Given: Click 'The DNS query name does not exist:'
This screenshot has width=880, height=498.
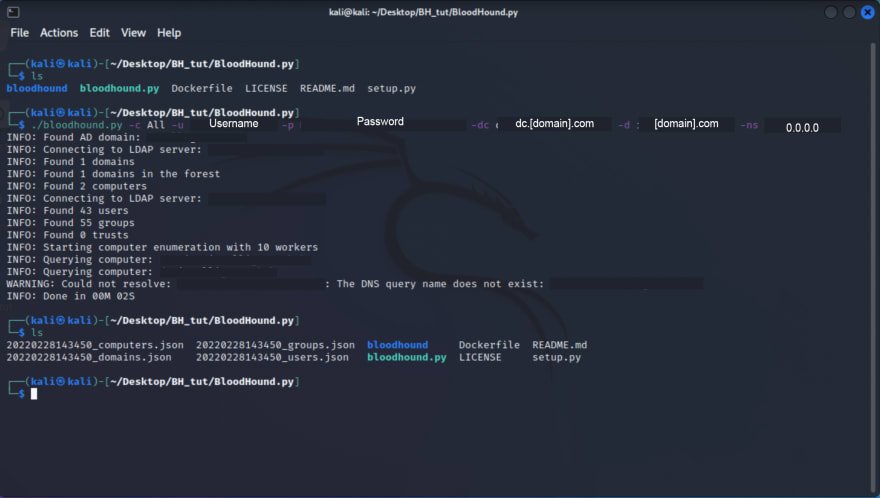Looking at the screenshot, I should [x=440, y=284].
